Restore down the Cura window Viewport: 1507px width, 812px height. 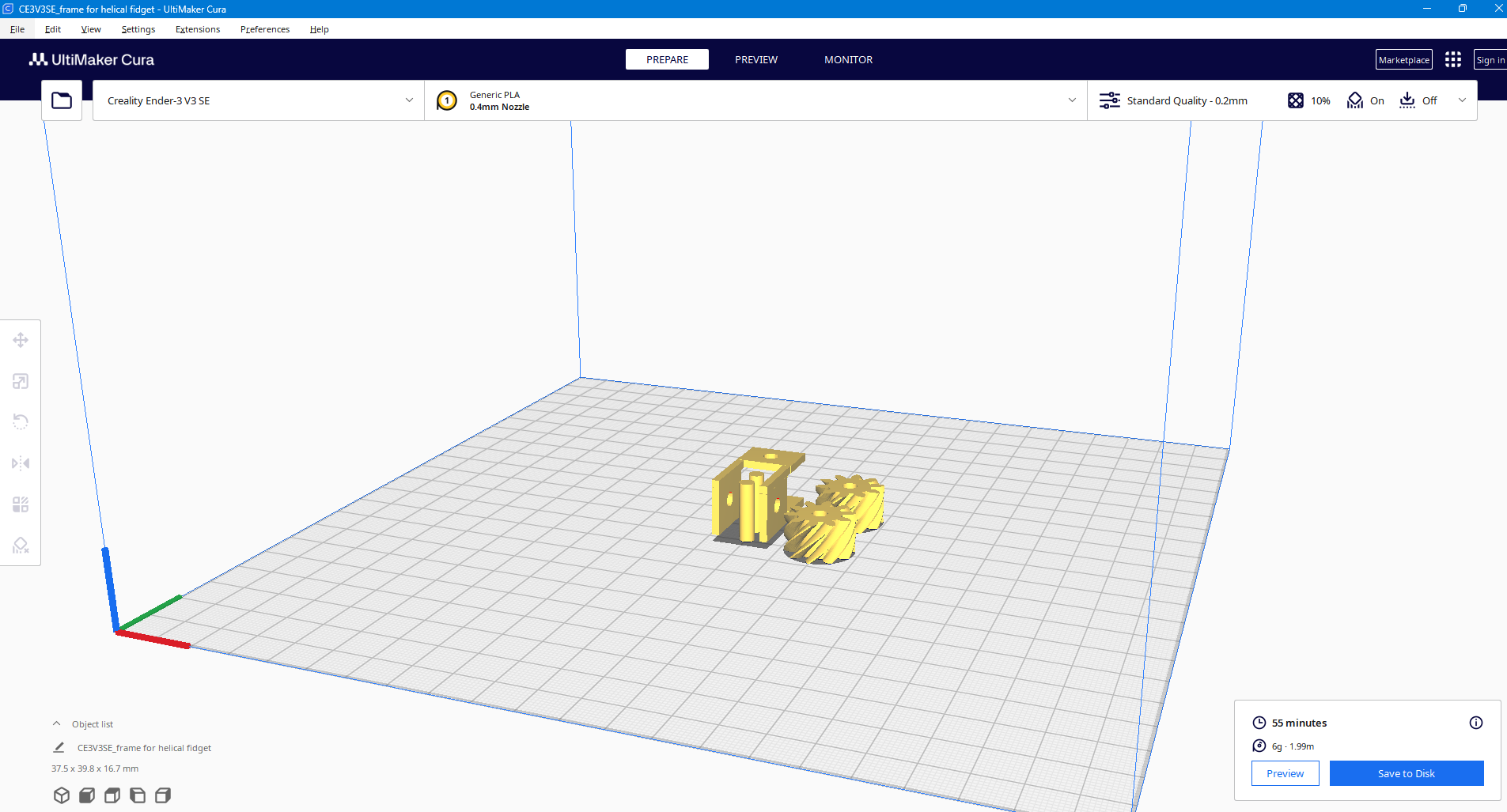pyautogui.click(x=1463, y=9)
